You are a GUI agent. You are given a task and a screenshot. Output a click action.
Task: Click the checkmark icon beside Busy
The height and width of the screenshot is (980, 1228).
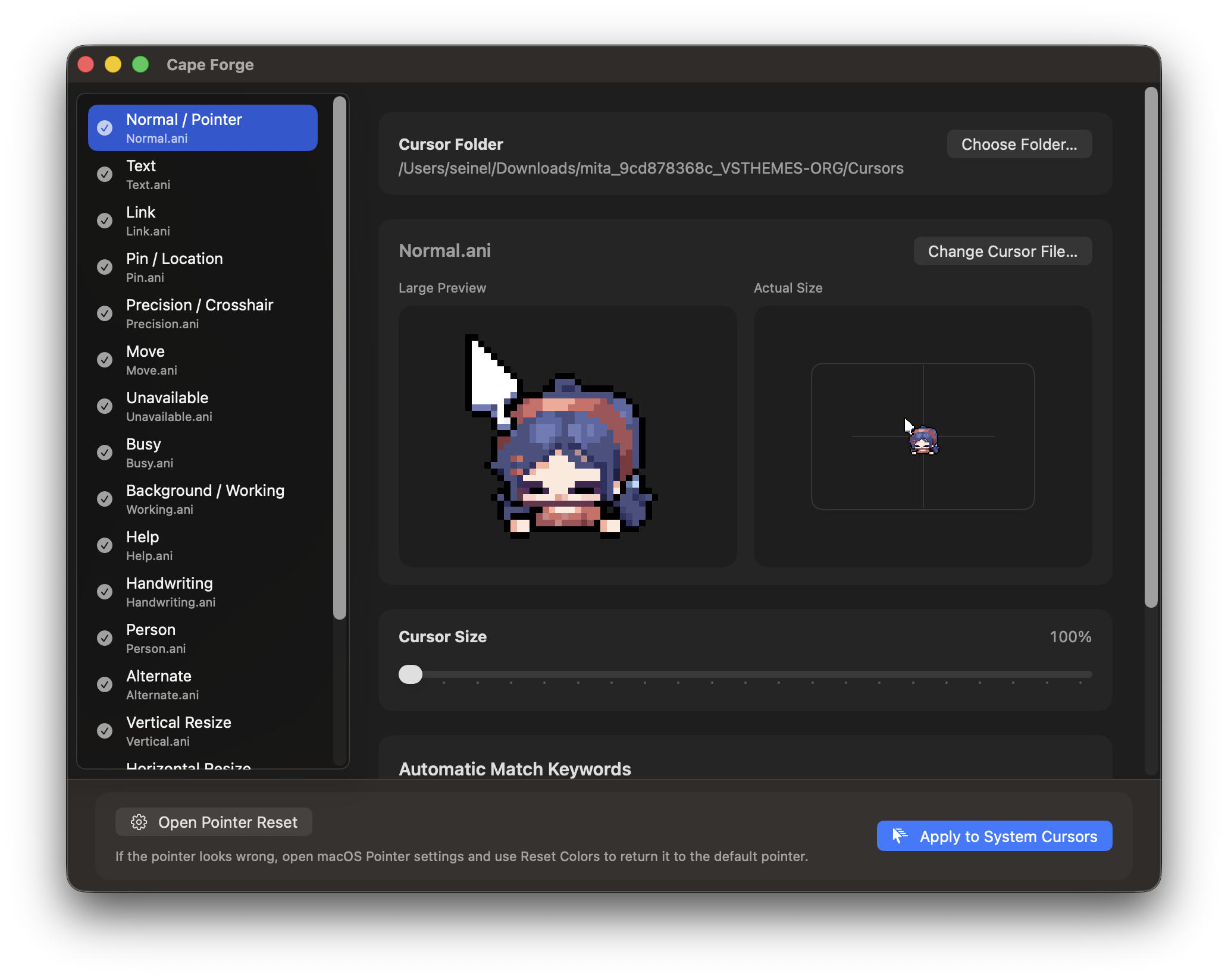(105, 453)
